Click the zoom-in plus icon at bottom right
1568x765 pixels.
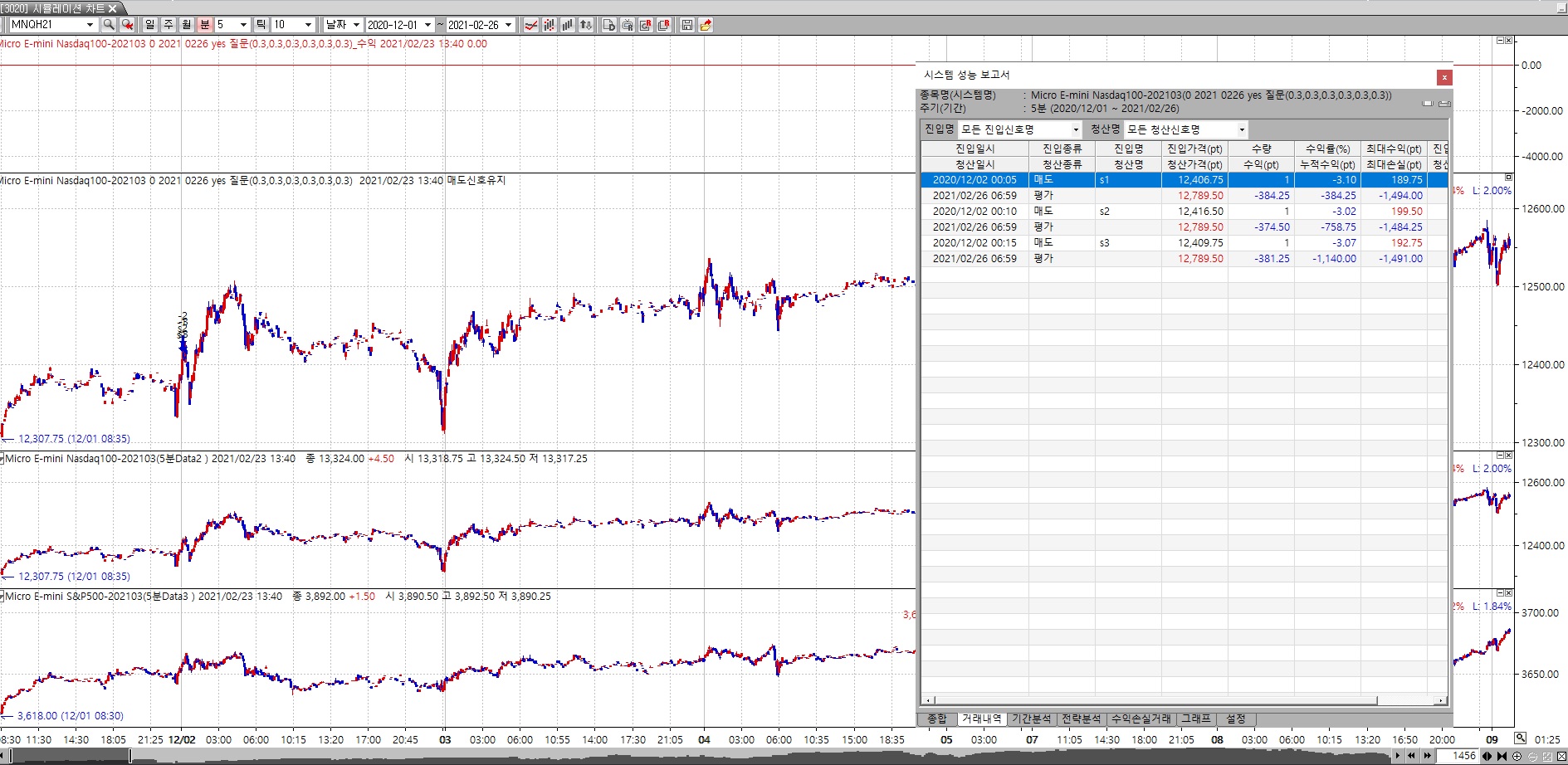point(1517,756)
